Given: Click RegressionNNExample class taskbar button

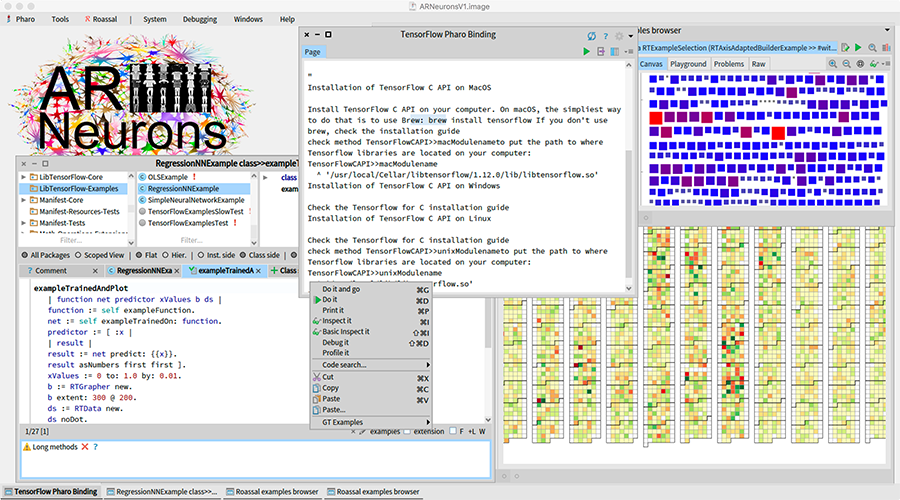Looking at the screenshot, I should click(162, 491).
